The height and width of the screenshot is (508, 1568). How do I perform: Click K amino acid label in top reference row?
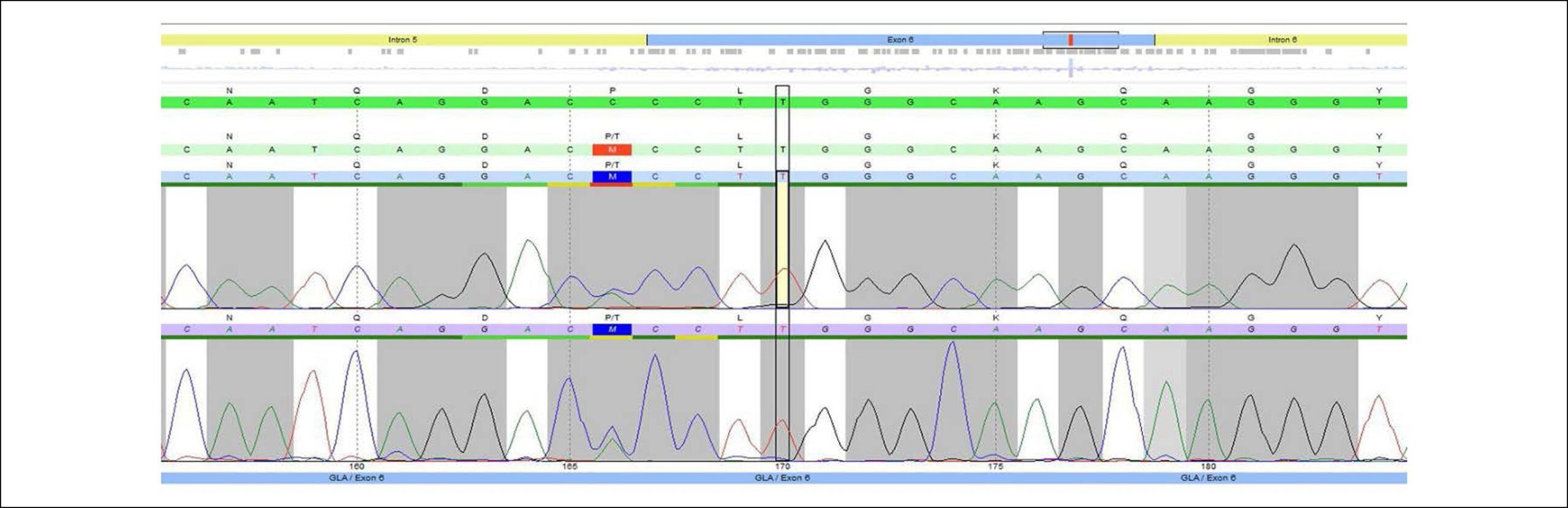(x=996, y=91)
